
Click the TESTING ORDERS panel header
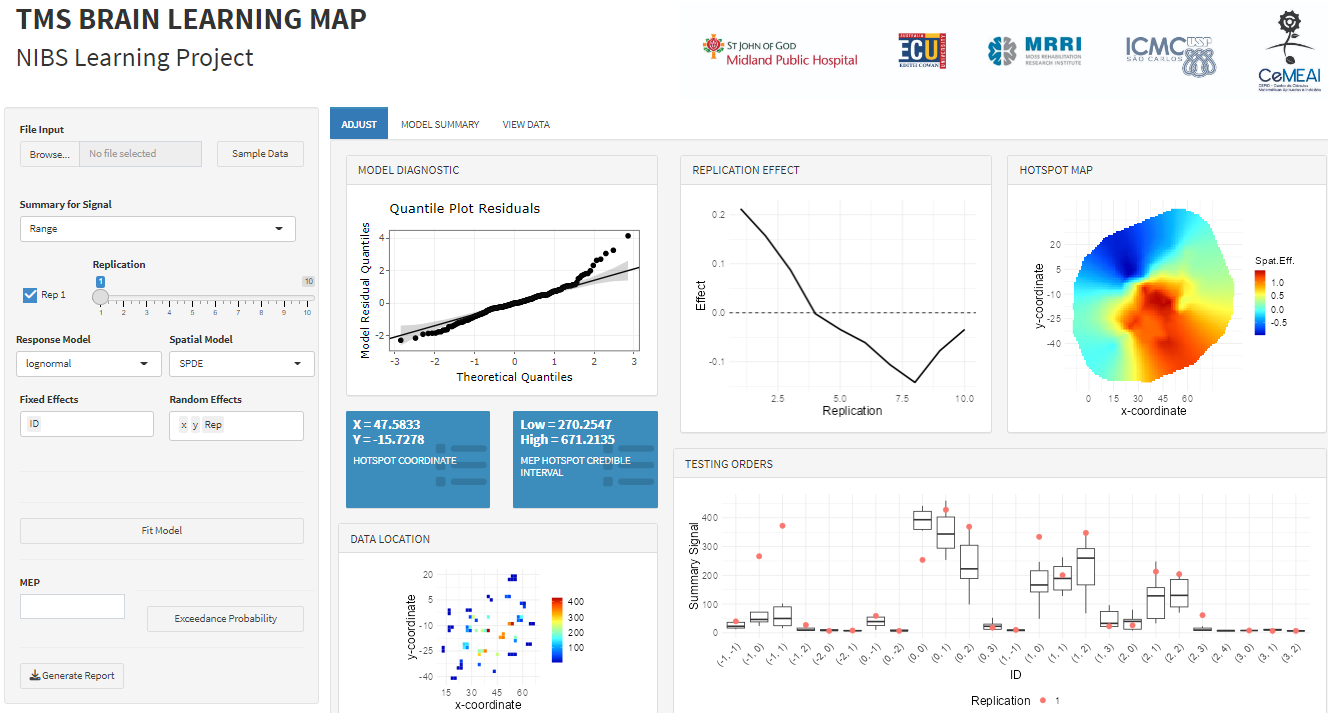click(1000, 464)
